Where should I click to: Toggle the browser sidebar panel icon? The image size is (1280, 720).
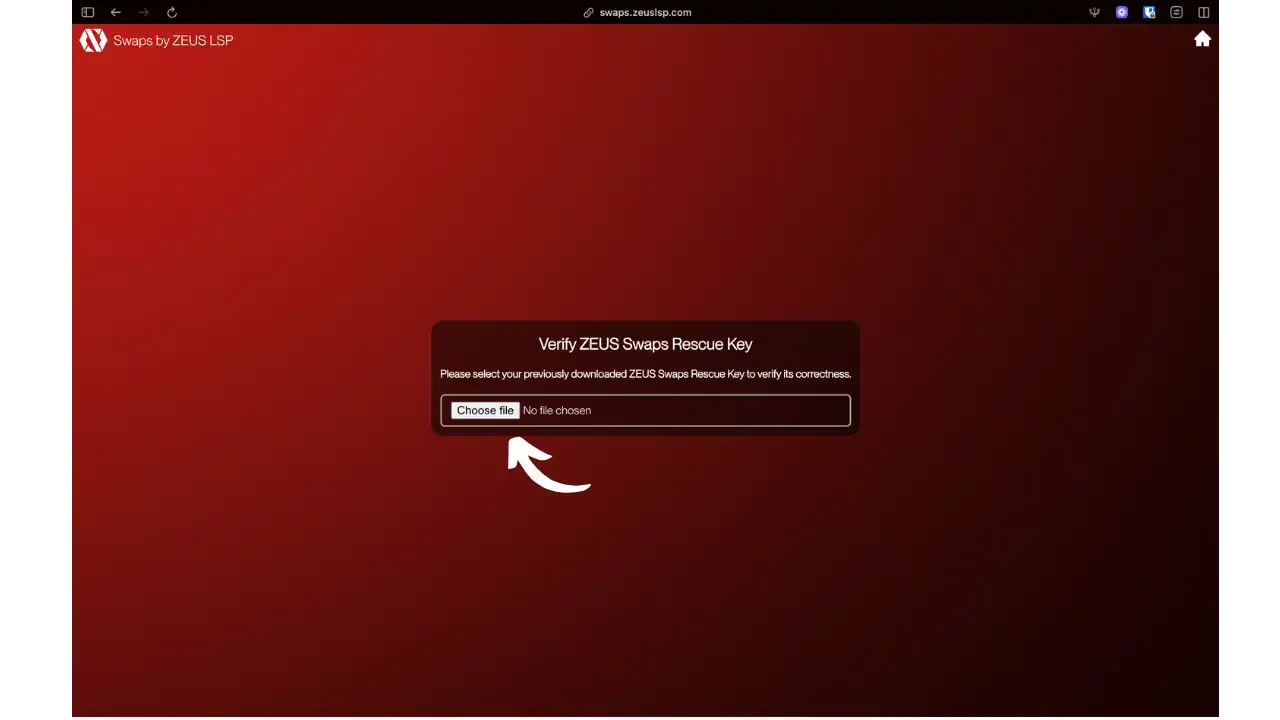[x=88, y=13]
